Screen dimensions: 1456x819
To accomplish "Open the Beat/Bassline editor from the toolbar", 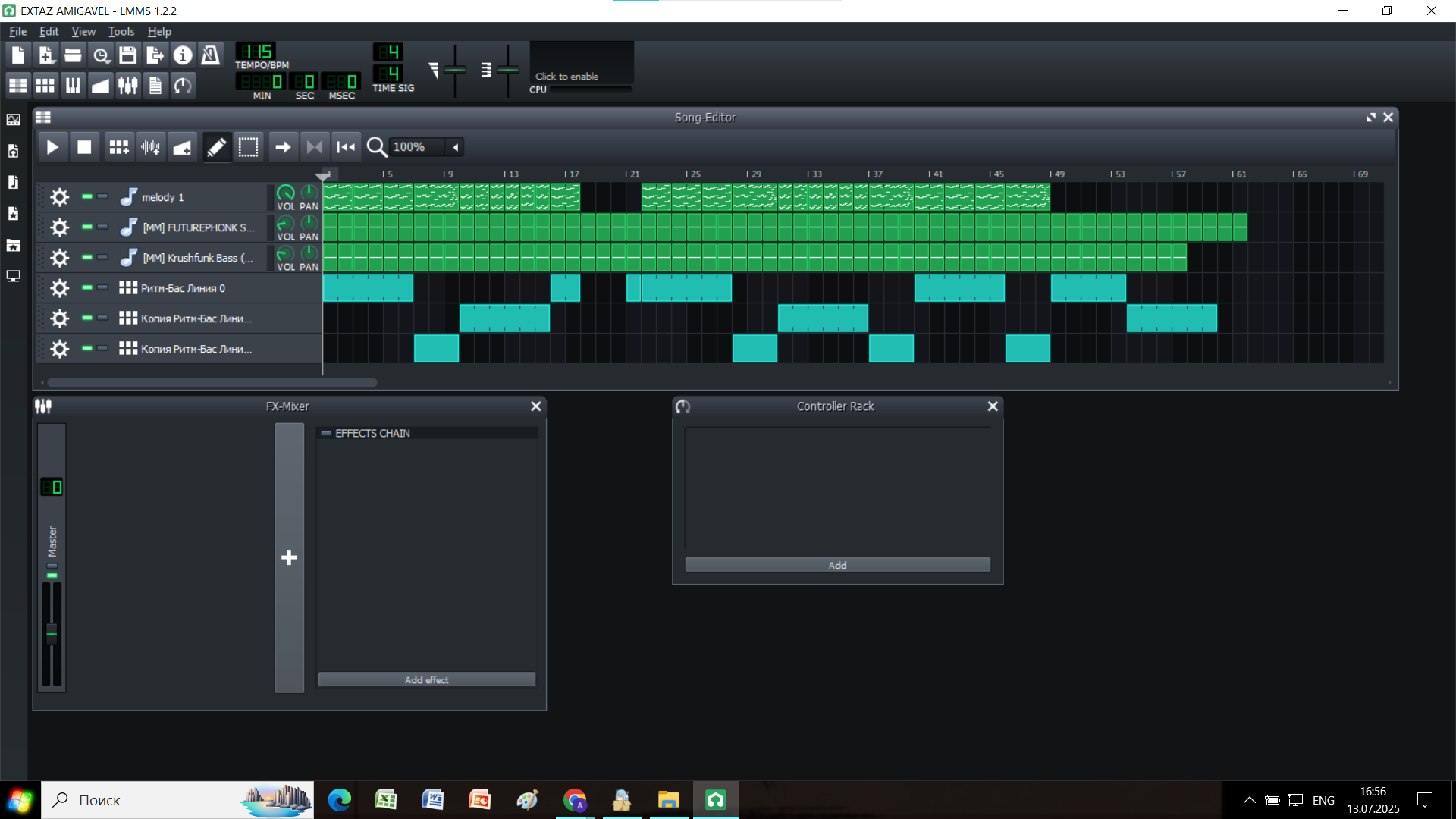I will (x=45, y=85).
